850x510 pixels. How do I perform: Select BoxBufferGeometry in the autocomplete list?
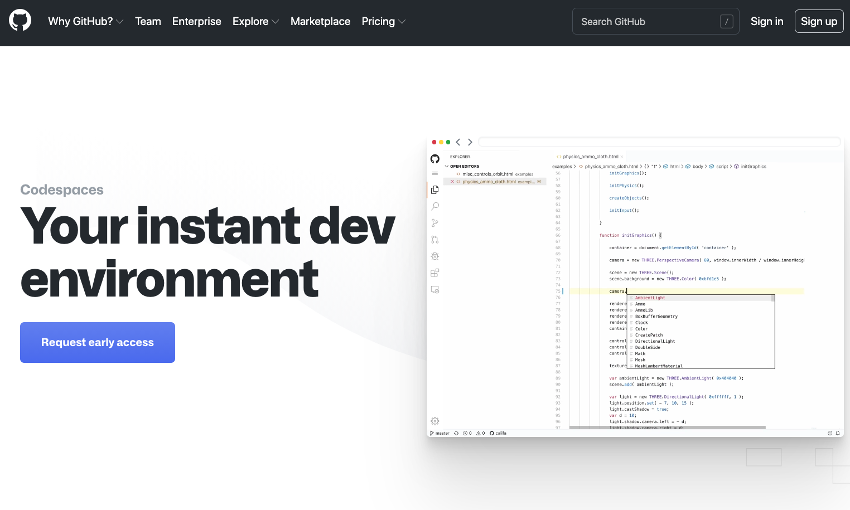tap(700, 317)
